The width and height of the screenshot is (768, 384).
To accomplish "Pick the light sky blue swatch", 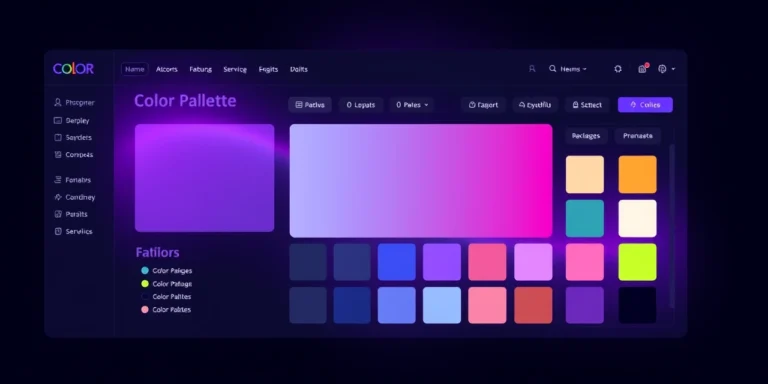I will [x=442, y=305].
